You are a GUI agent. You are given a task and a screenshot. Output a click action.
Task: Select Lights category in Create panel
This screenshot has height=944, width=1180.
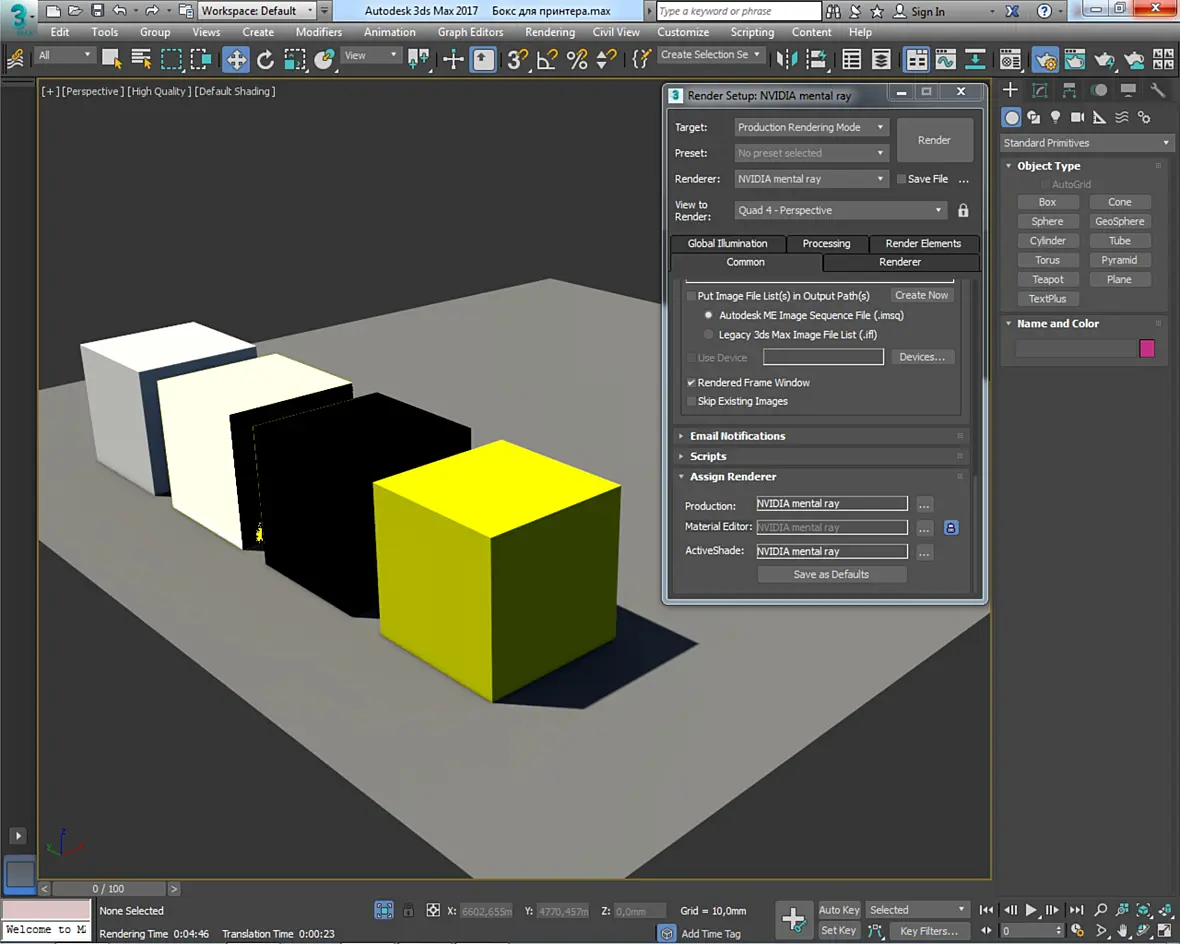point(1055,117)
